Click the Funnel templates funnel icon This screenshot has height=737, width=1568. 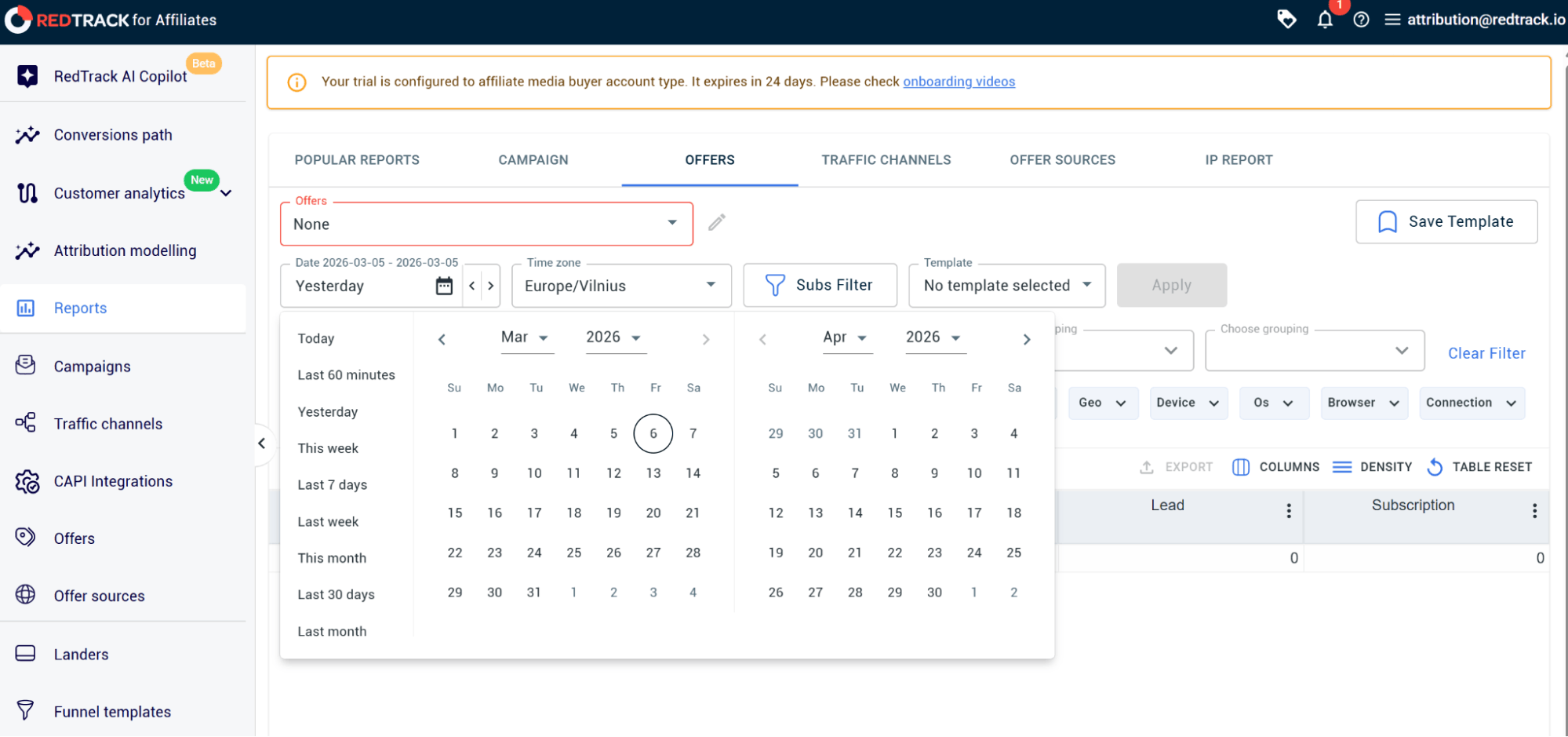26,710
